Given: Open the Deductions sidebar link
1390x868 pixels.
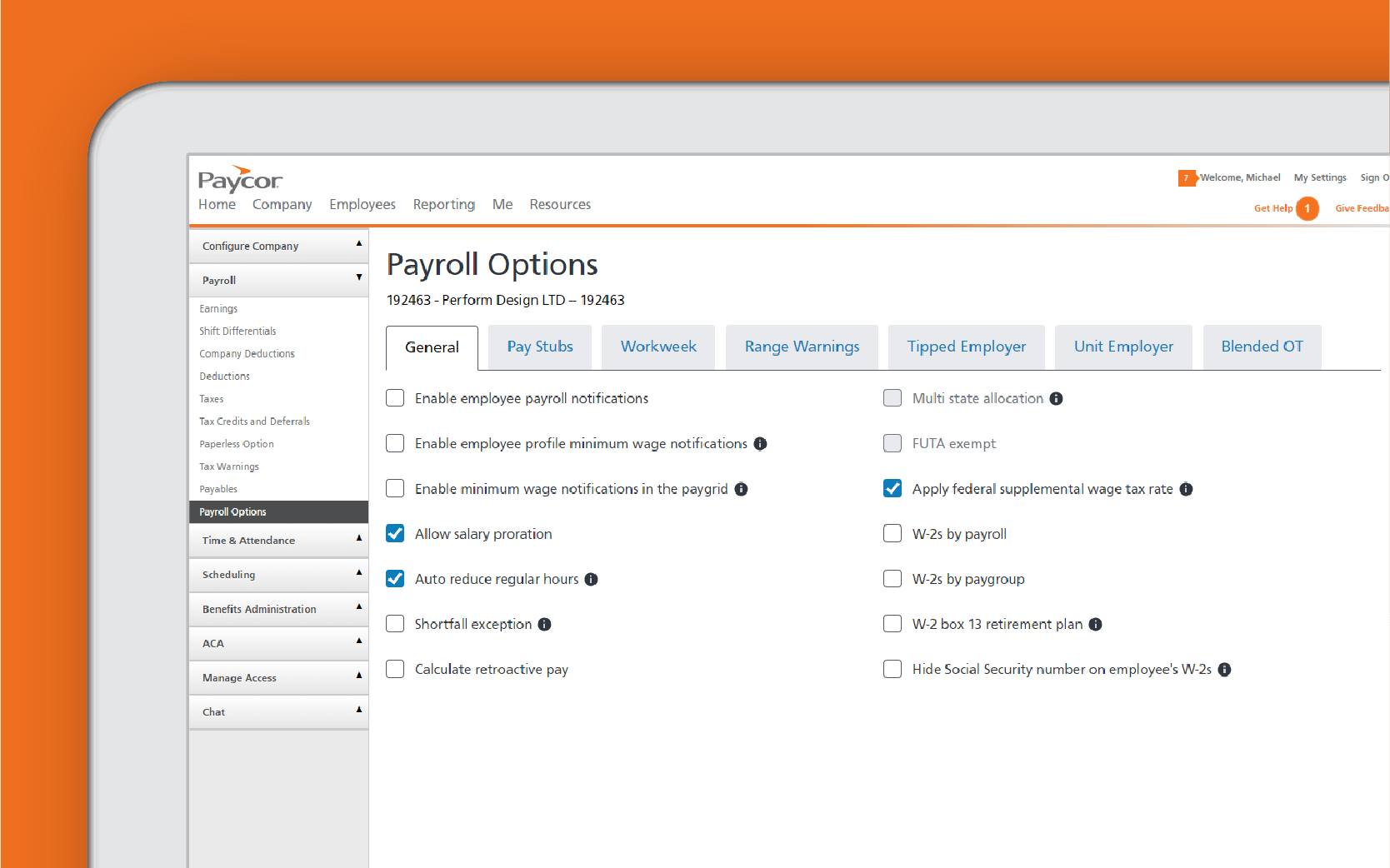Looking at the screenshot, I should pos(224,377).
